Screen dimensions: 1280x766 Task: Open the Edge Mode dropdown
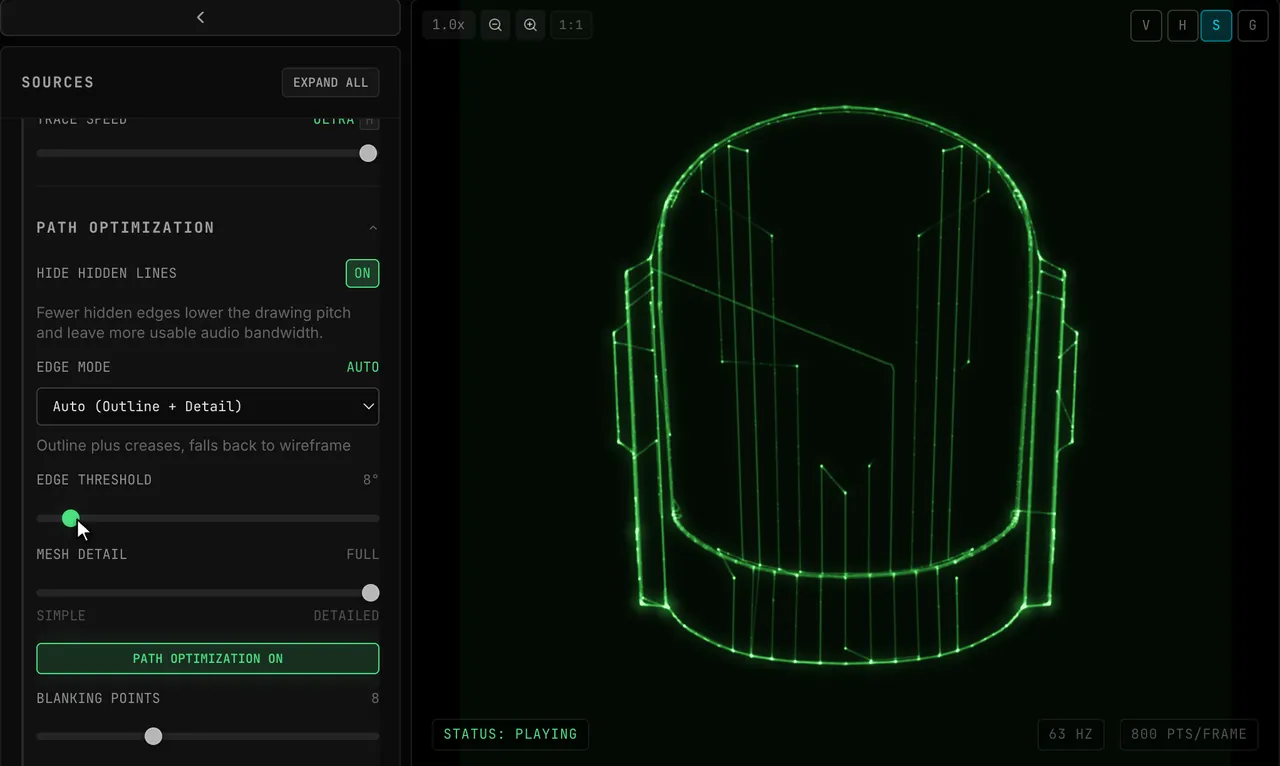point(208,406)
